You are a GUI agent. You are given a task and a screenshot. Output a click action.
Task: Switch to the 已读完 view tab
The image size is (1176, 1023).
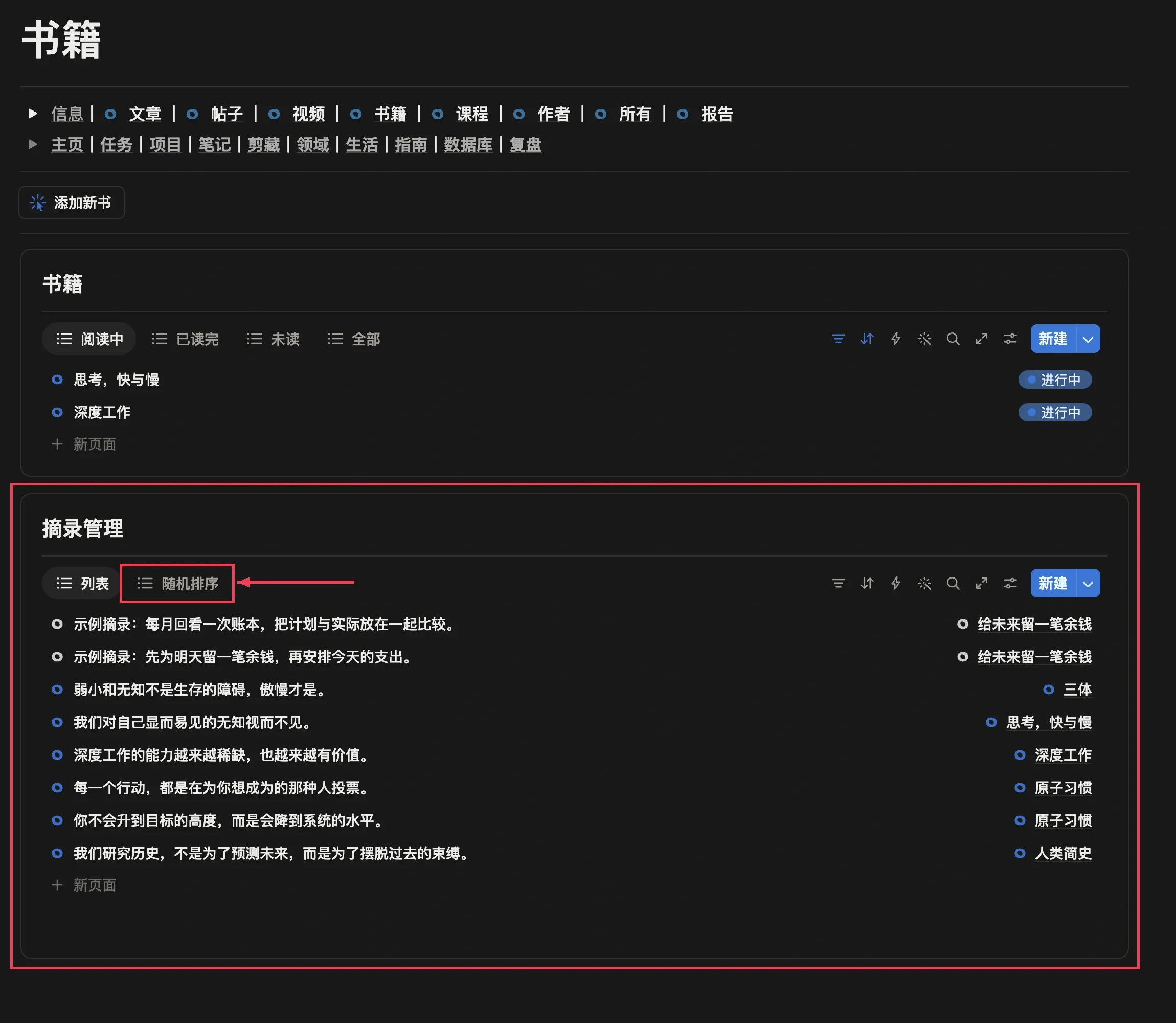tap(185, 339)
